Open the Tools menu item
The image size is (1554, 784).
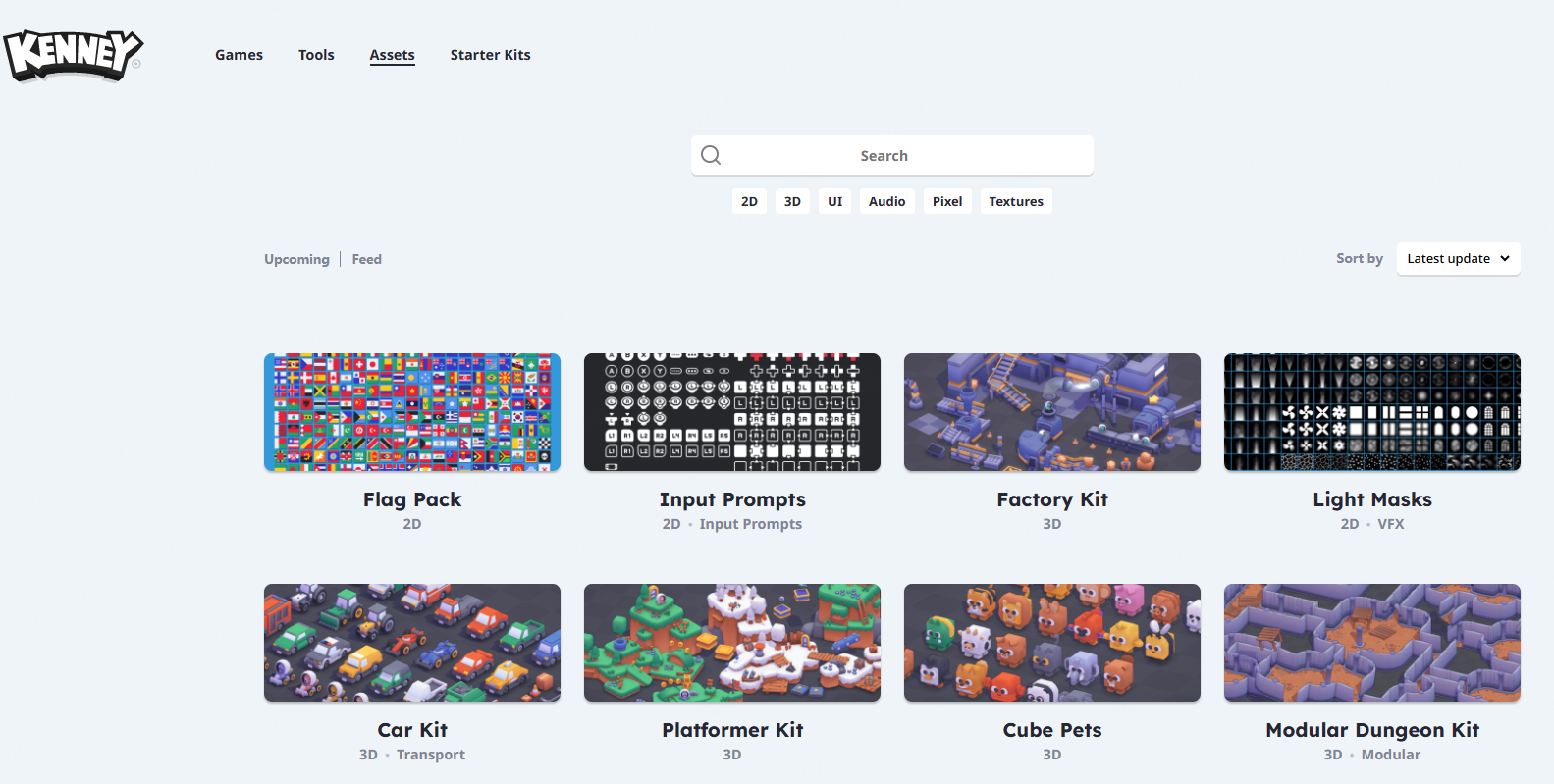[316, 55]
